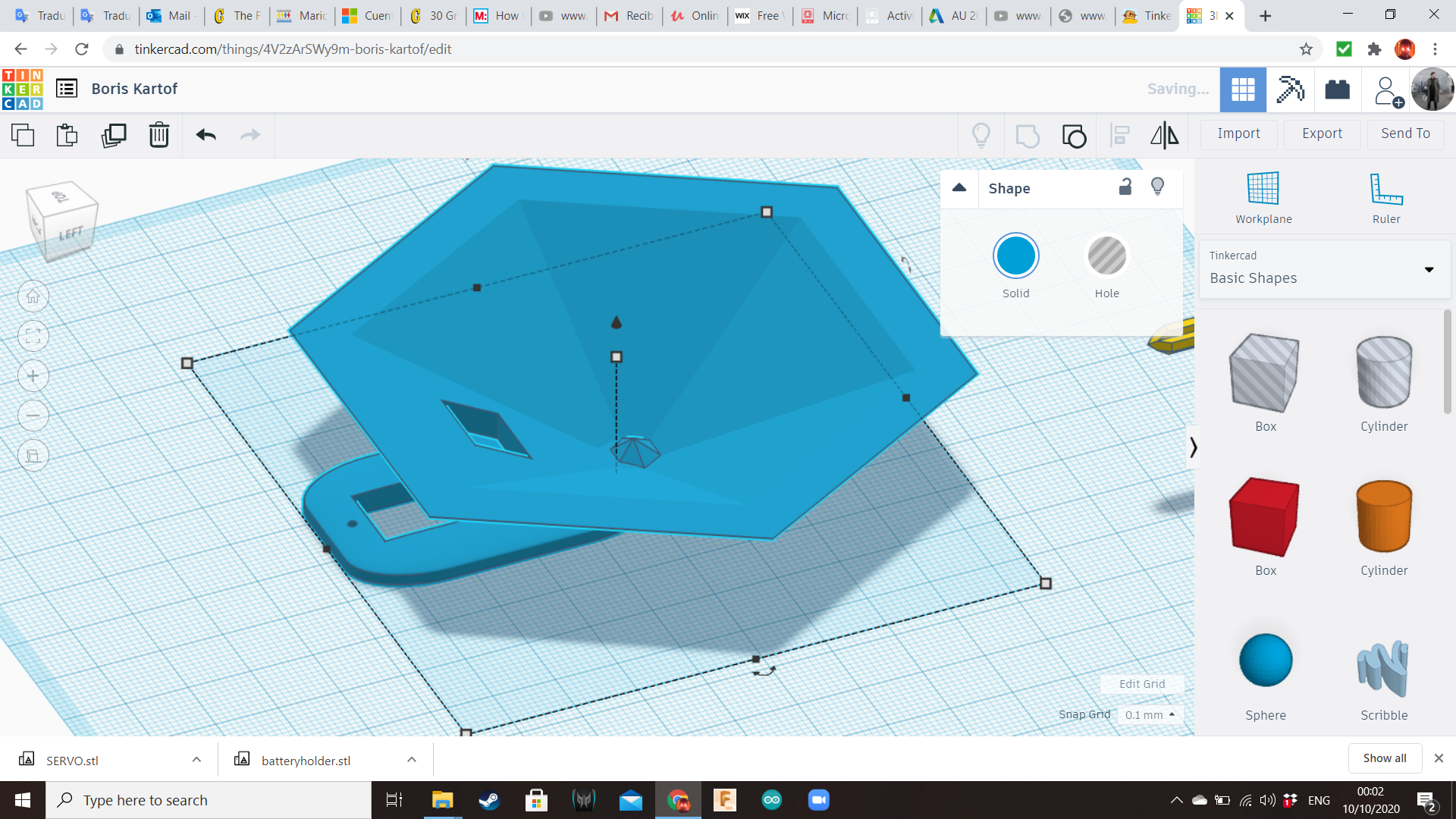Toggle the shape lock icon
Image resolution: width=1456 pixels, height=819 pixels.
[x=1125, y=187]
